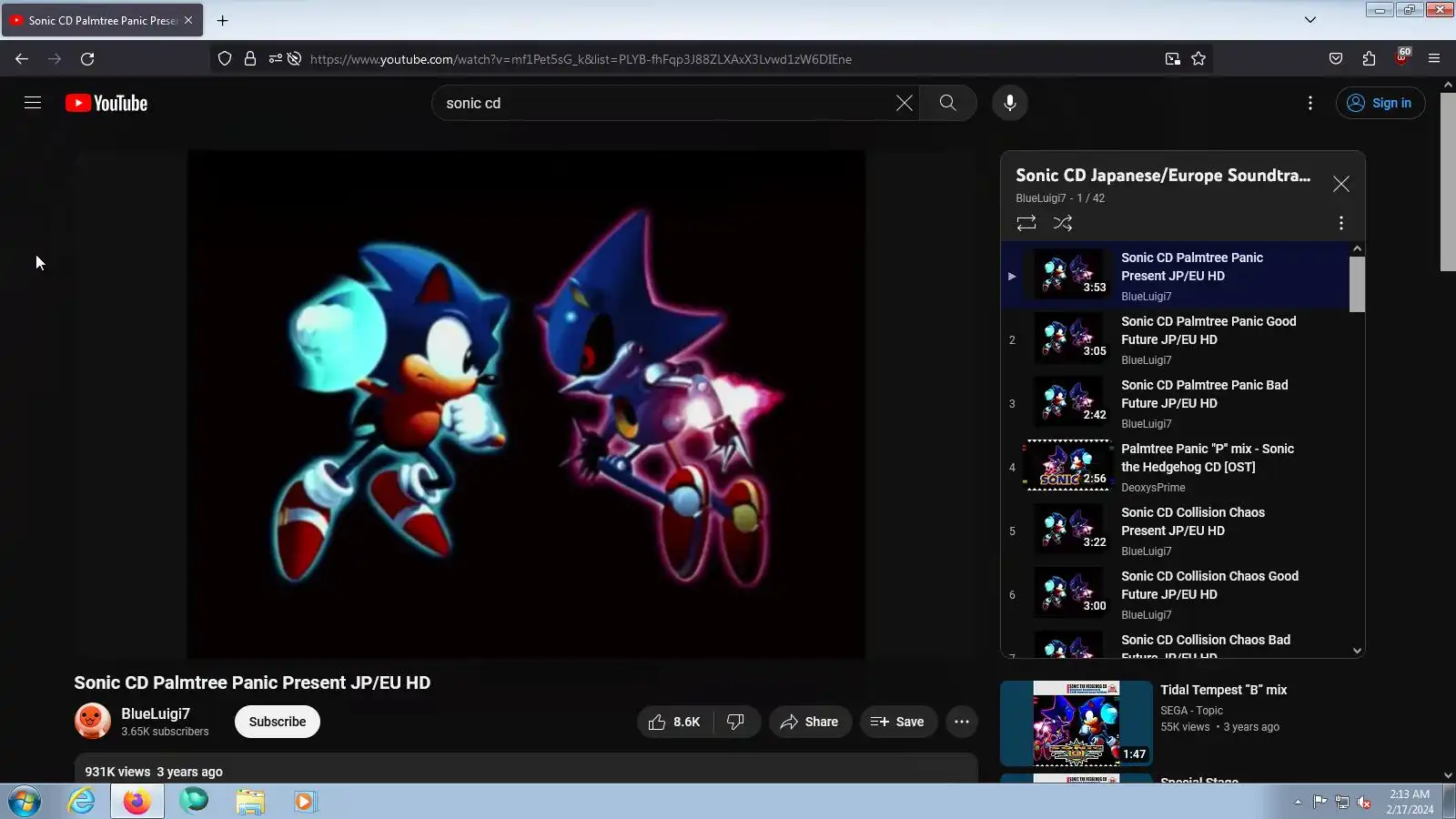Toggle shuffle playlist

pos(1063,223)
